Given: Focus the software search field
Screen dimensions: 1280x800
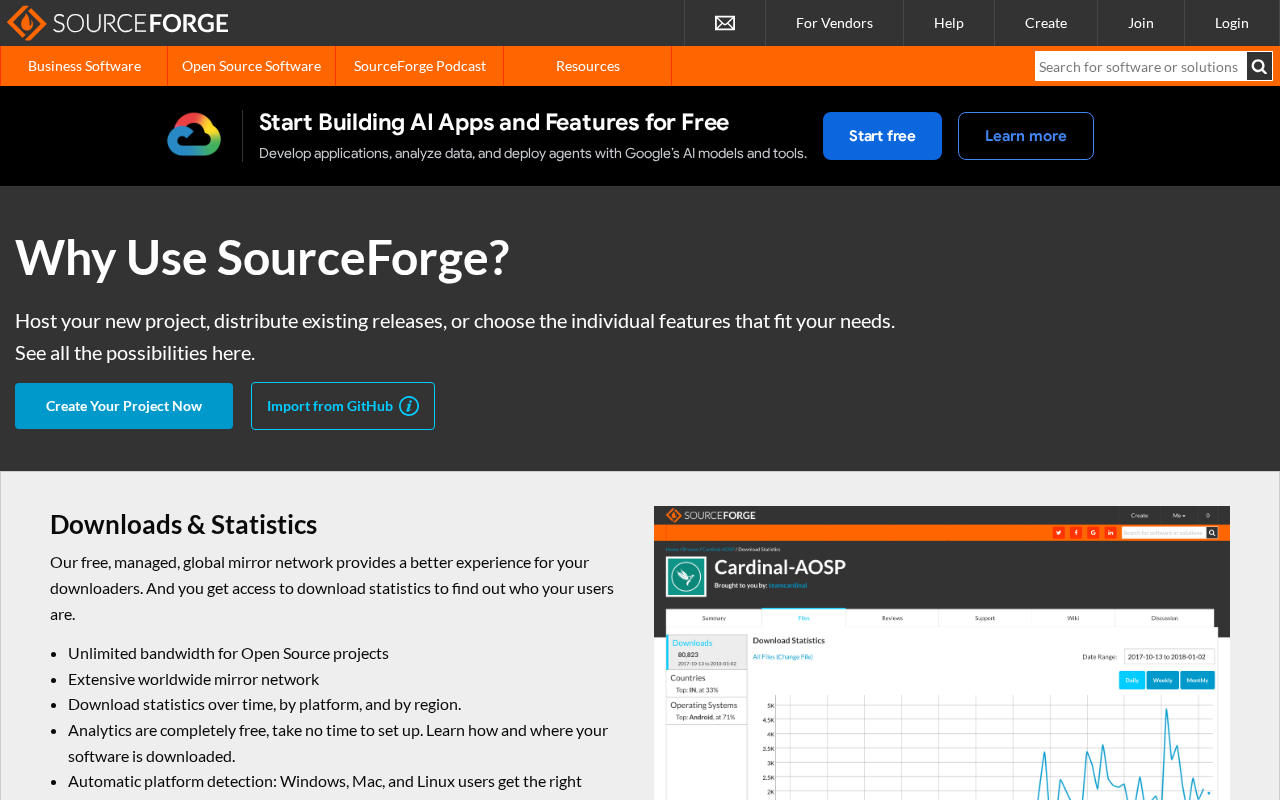Looking at the screenshot, I should tap(1141, 66).
